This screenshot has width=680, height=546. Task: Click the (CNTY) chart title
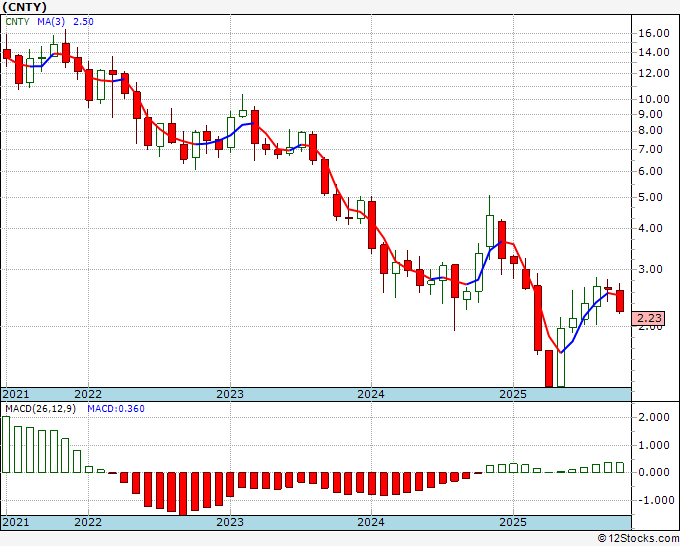click(25, 7)
